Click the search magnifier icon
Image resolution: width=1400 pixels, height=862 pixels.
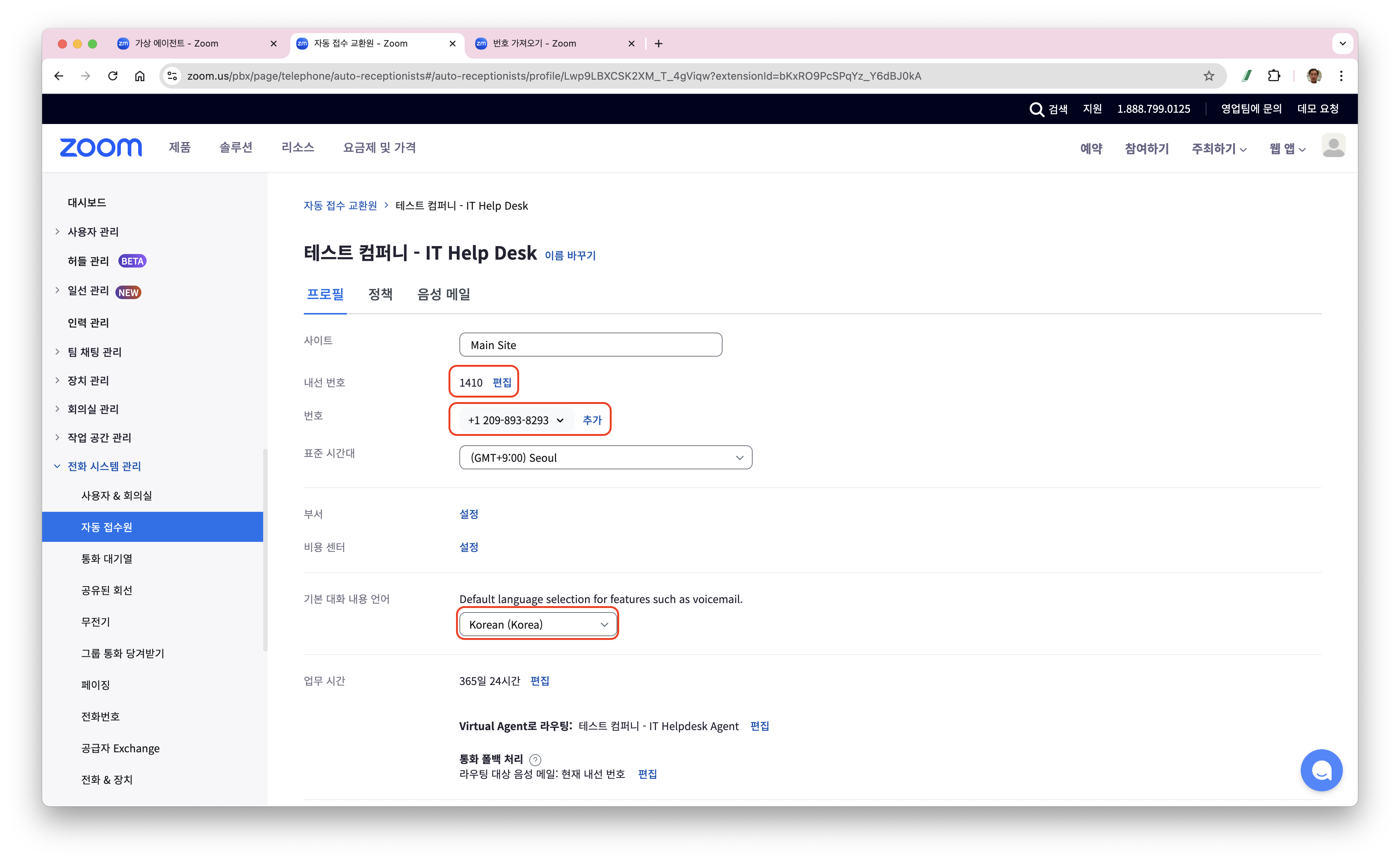pyautogui.click(x=1036, y=109)
